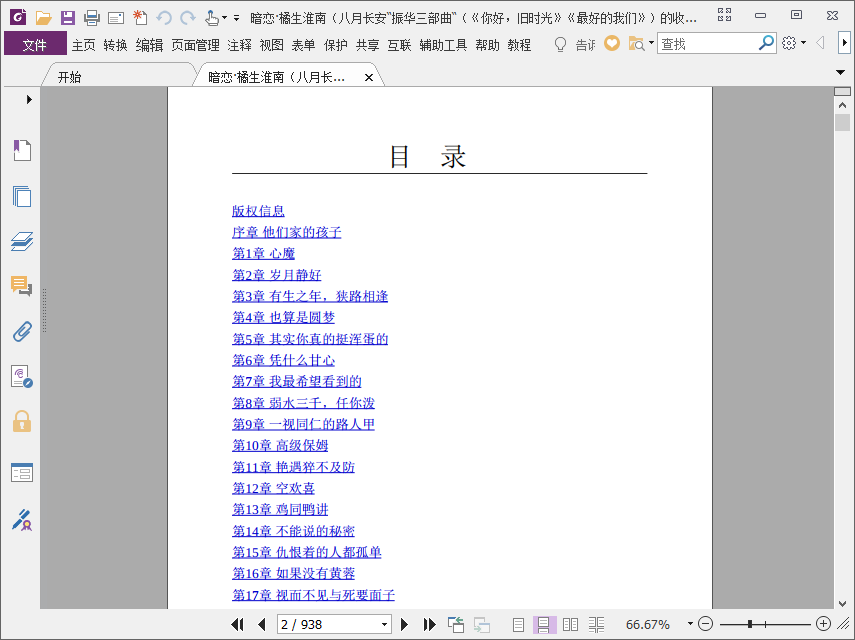Expand the Hand tool dropdown arrow

tap(224, 18)
